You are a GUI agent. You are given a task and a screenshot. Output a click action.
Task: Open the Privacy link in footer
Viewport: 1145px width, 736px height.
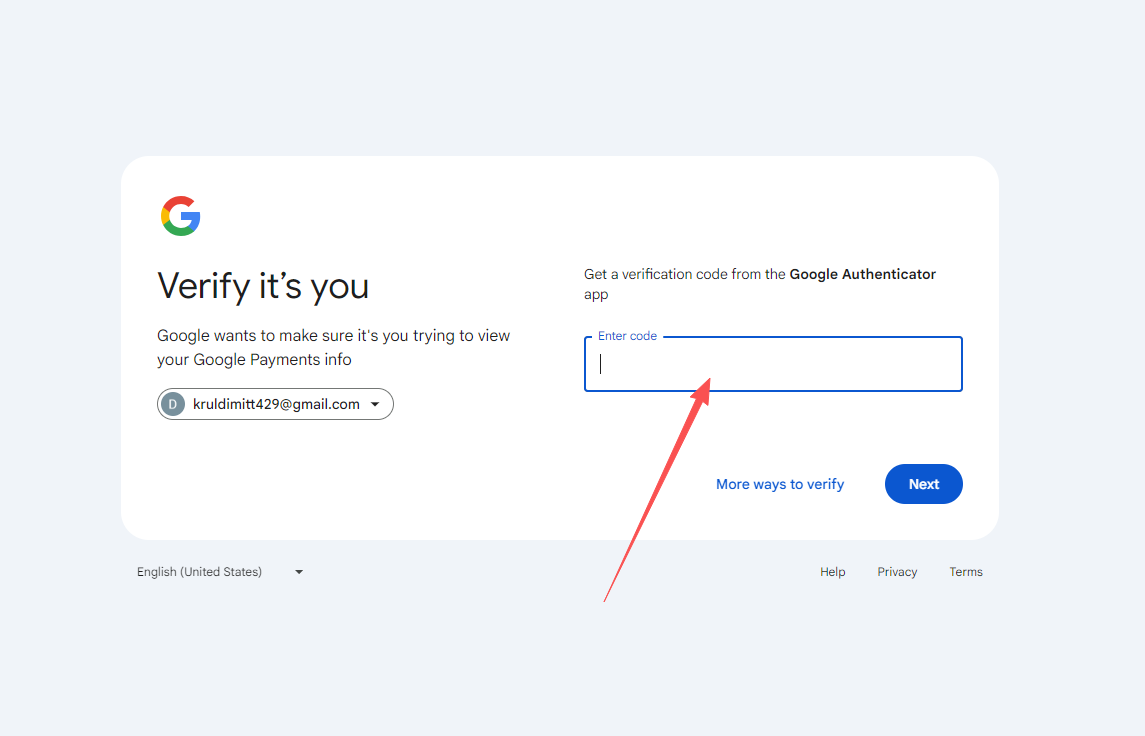[x=897, y=572]
